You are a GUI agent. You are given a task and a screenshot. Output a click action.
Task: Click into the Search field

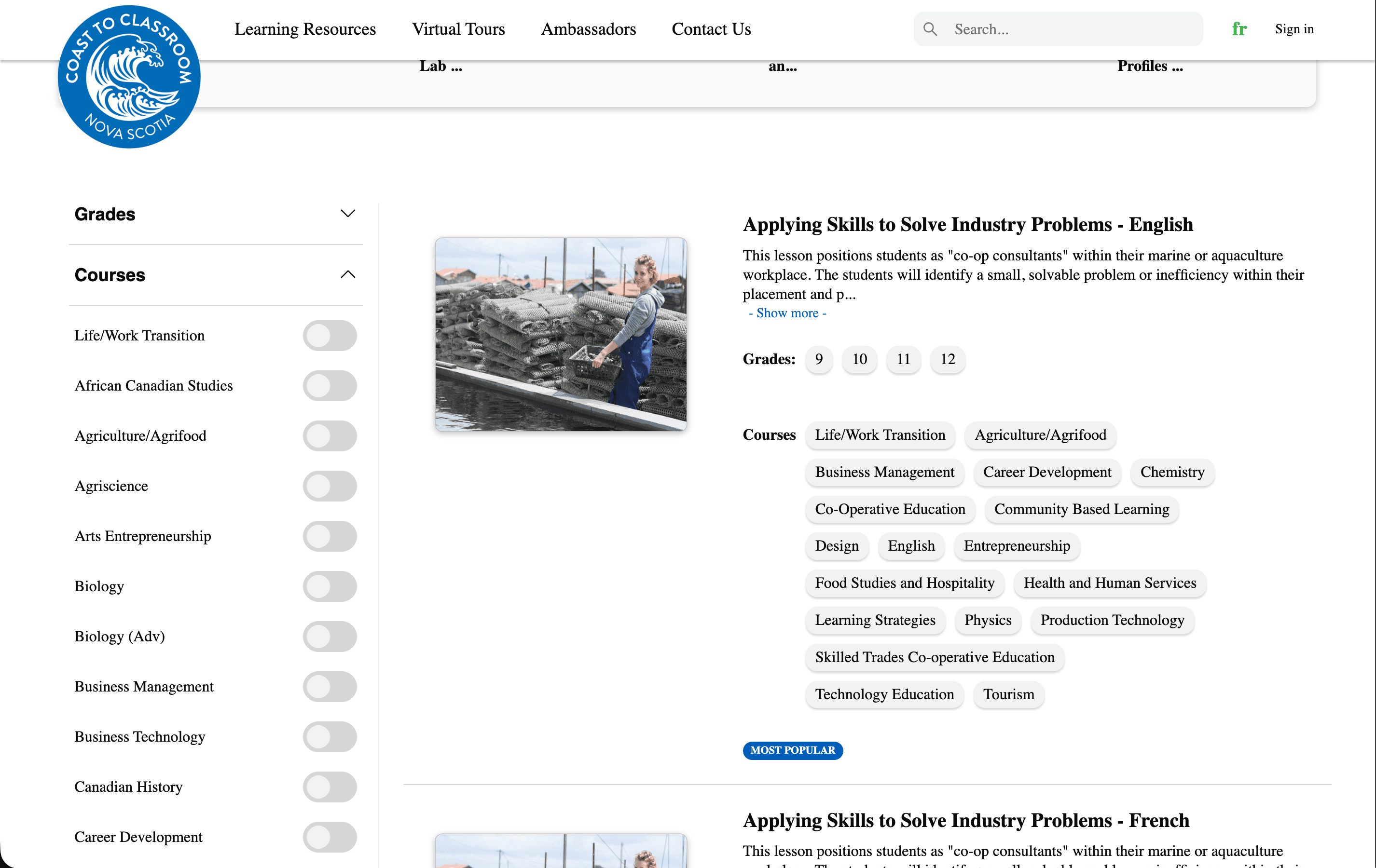point(1058,29)
